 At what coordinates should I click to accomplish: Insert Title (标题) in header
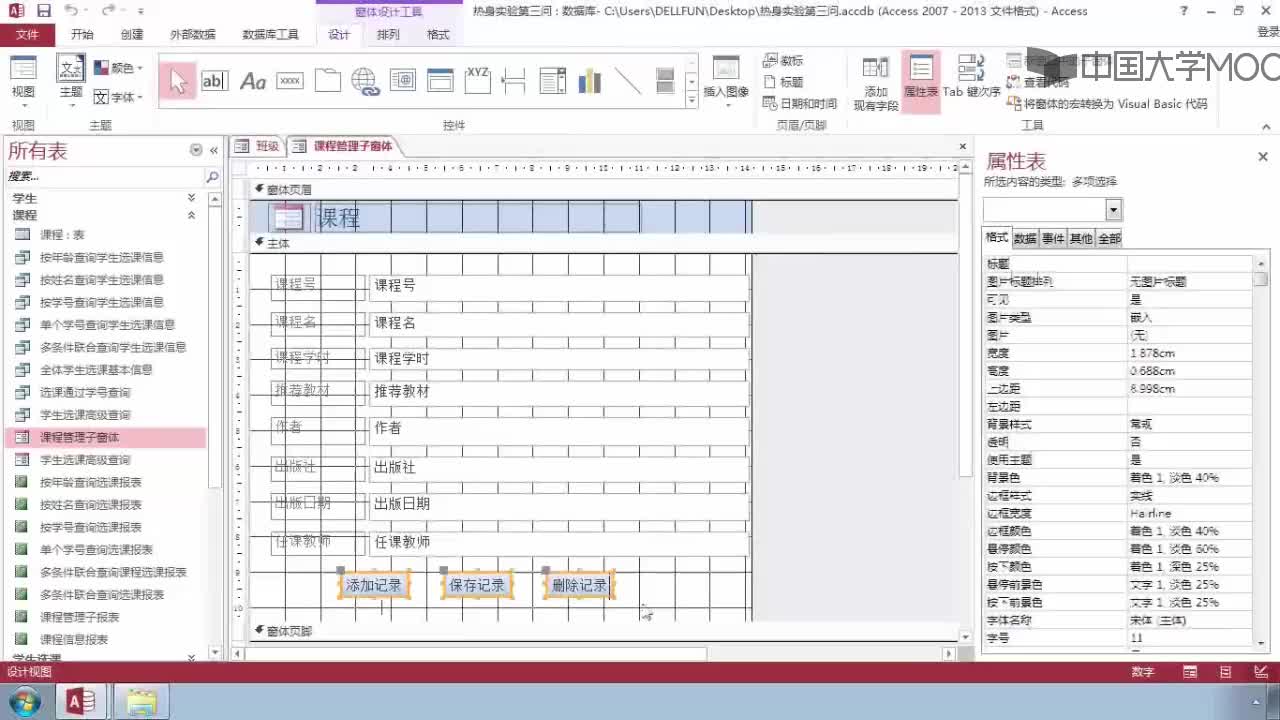(783, 82)
